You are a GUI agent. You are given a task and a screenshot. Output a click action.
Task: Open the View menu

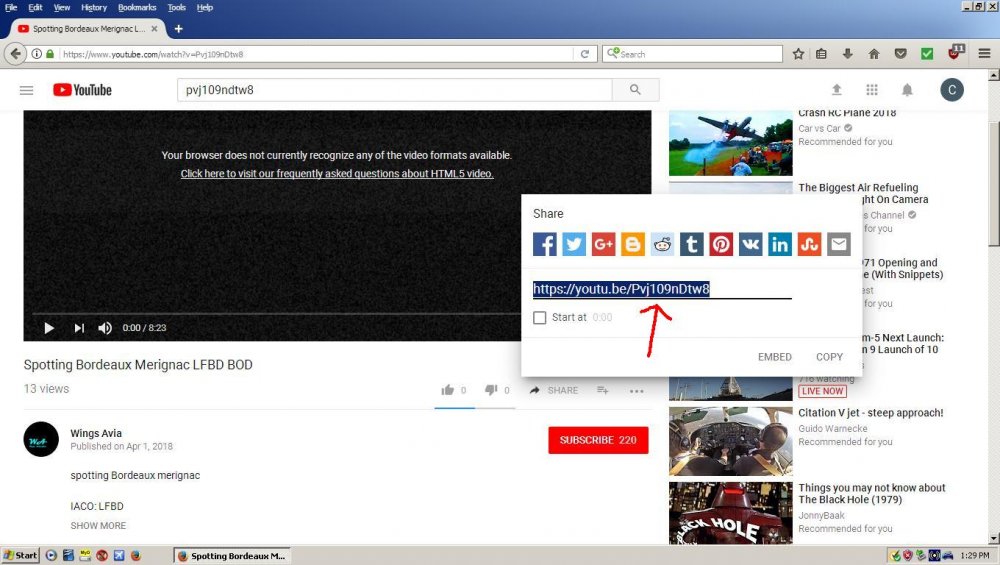tap(62, 8)
